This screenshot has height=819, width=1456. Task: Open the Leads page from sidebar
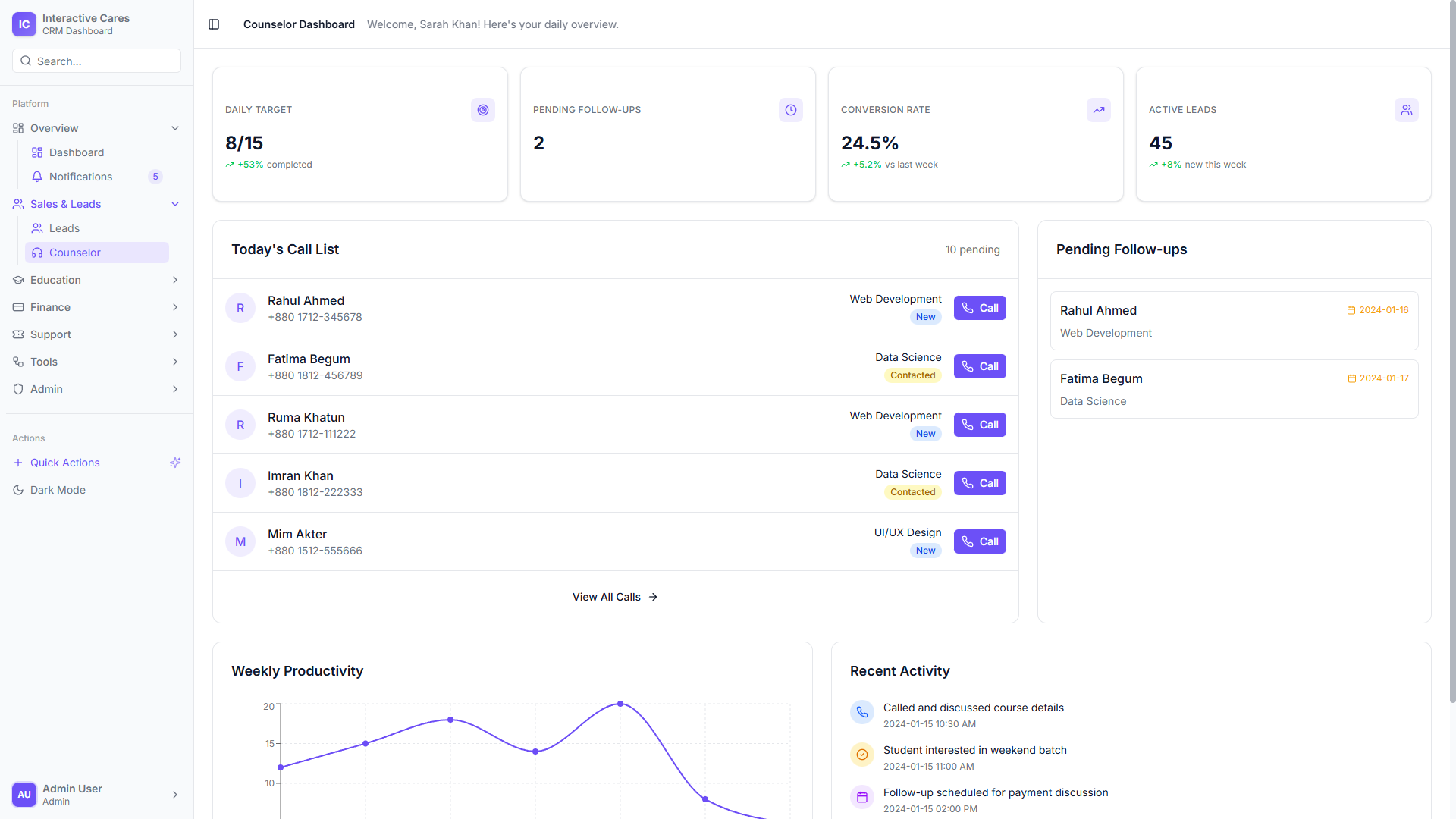click(64, 228)
